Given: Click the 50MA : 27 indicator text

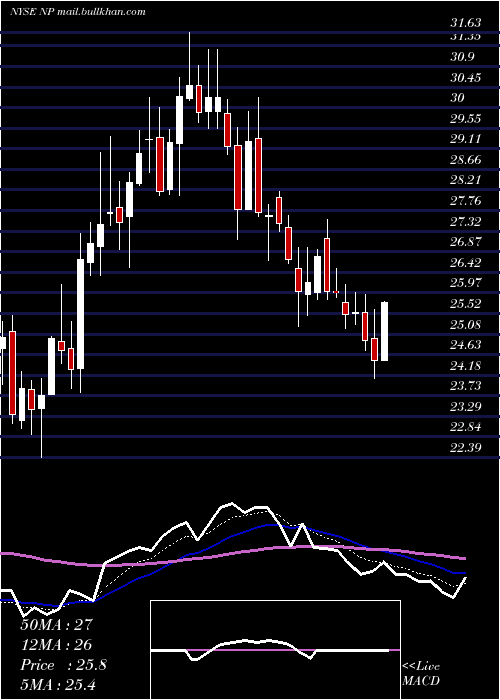Looking at the screenshot, I should click(56, 624).
